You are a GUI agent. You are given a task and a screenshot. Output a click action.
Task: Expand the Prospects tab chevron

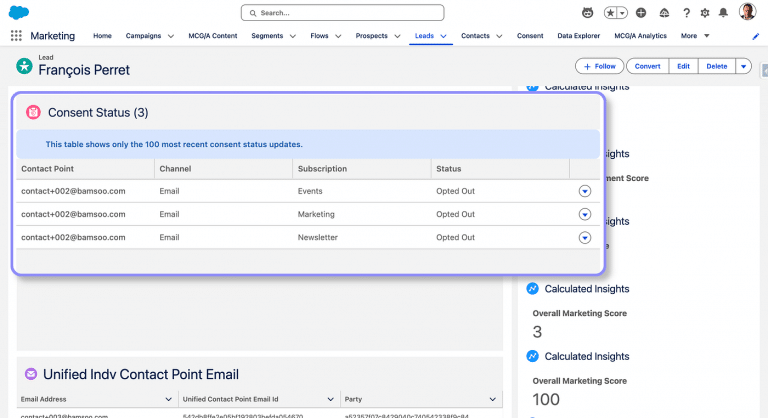[397, 36]
